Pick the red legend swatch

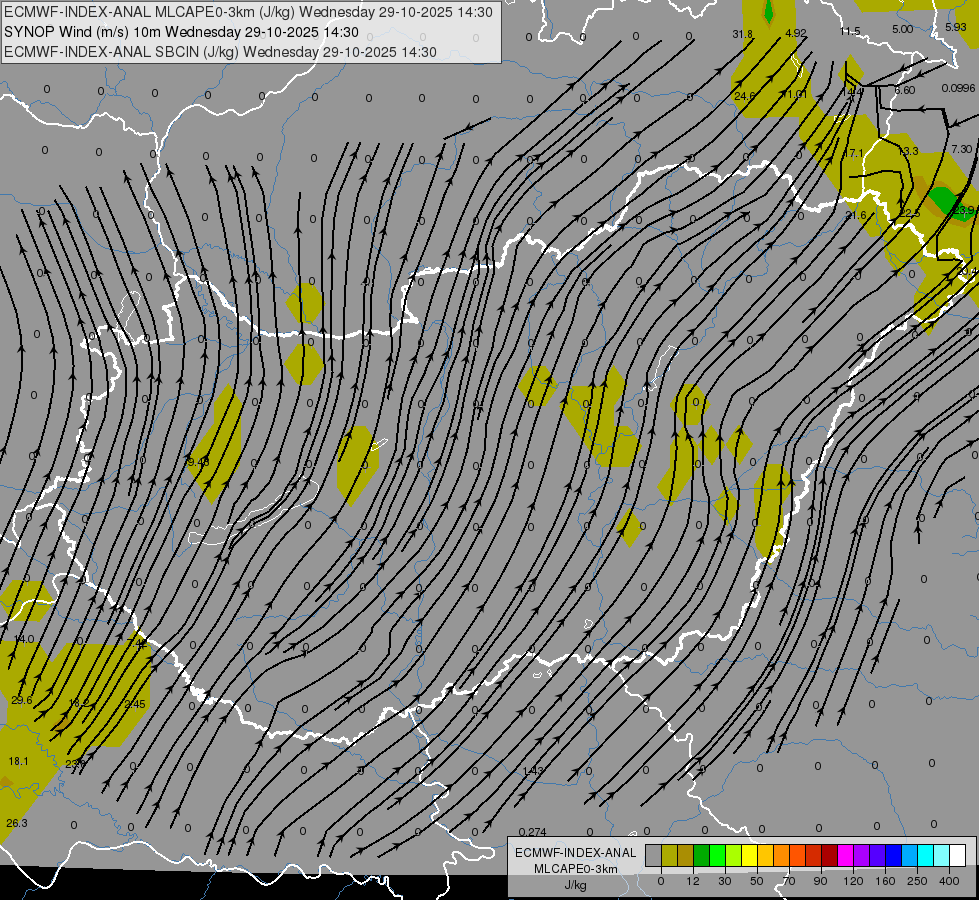(x=814, y=856)
